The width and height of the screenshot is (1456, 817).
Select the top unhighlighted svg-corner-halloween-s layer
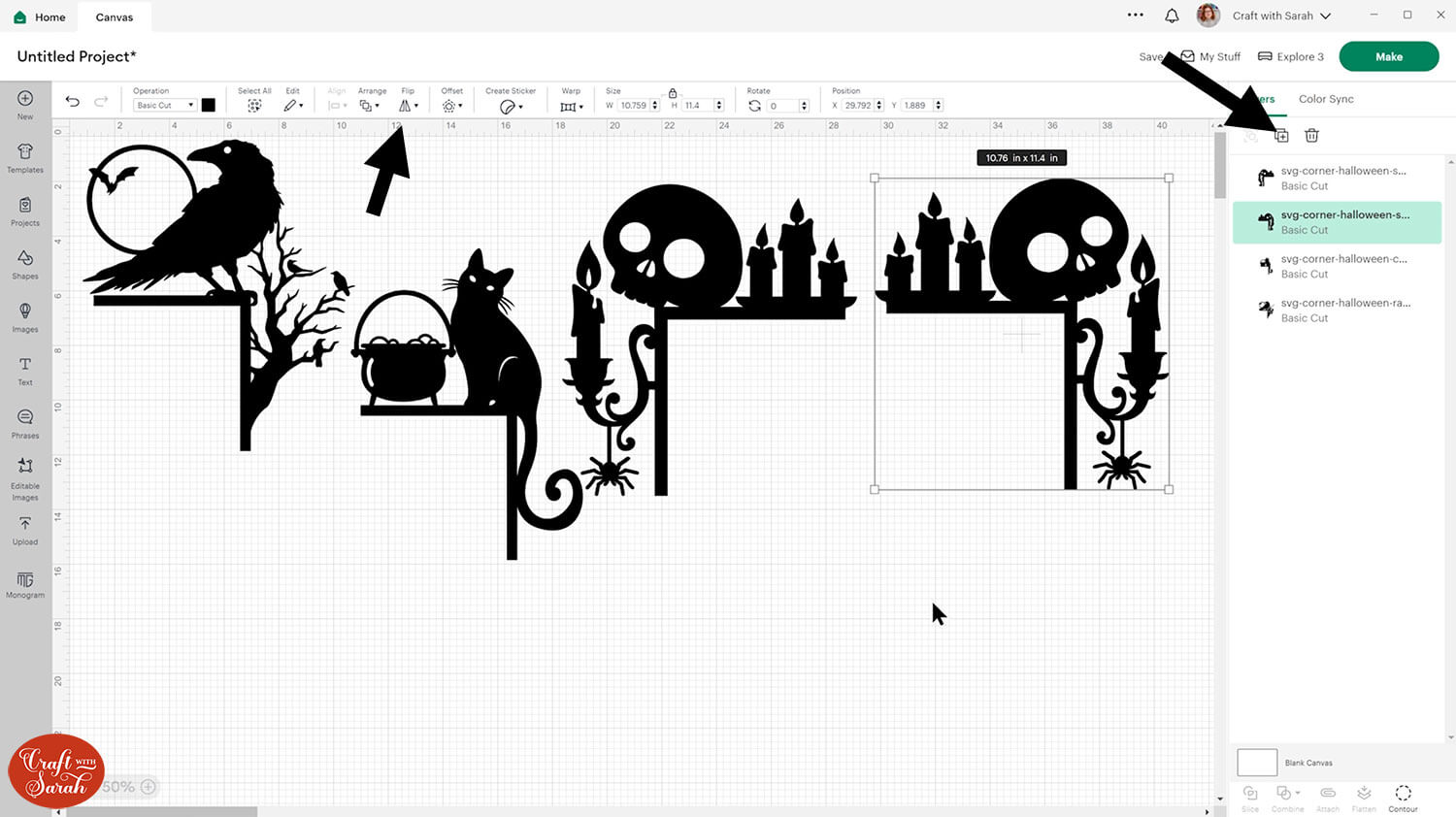click(x=1337, y=178)
